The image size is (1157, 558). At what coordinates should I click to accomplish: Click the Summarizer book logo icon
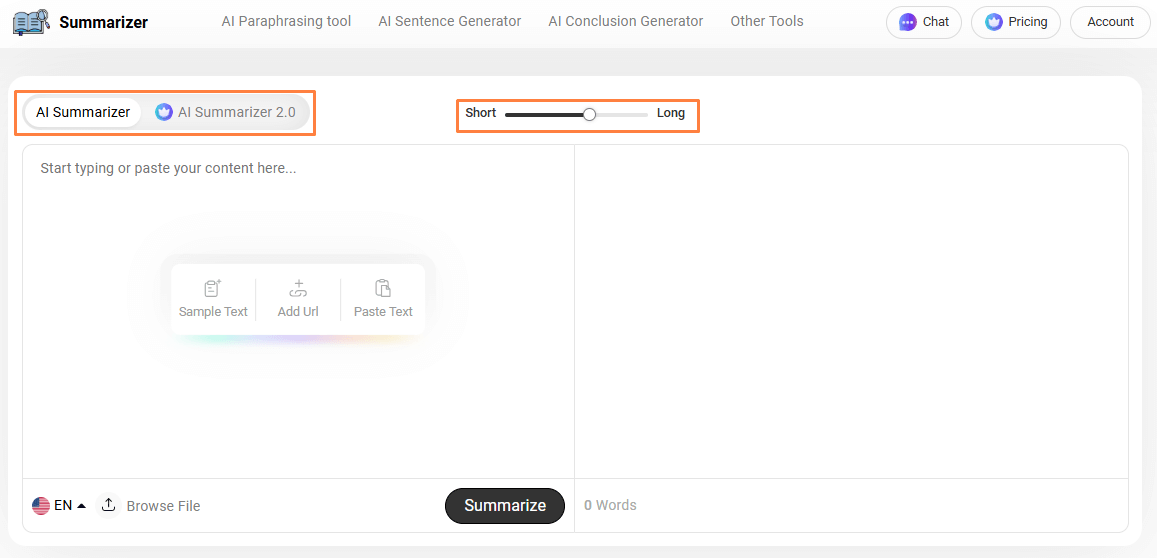[31, 22]
